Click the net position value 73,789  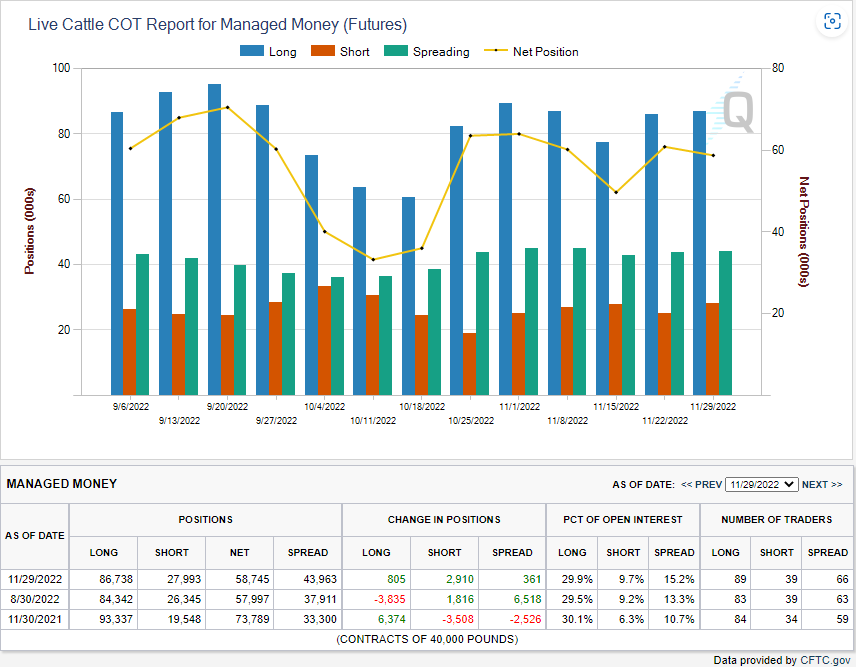(252, 620)
